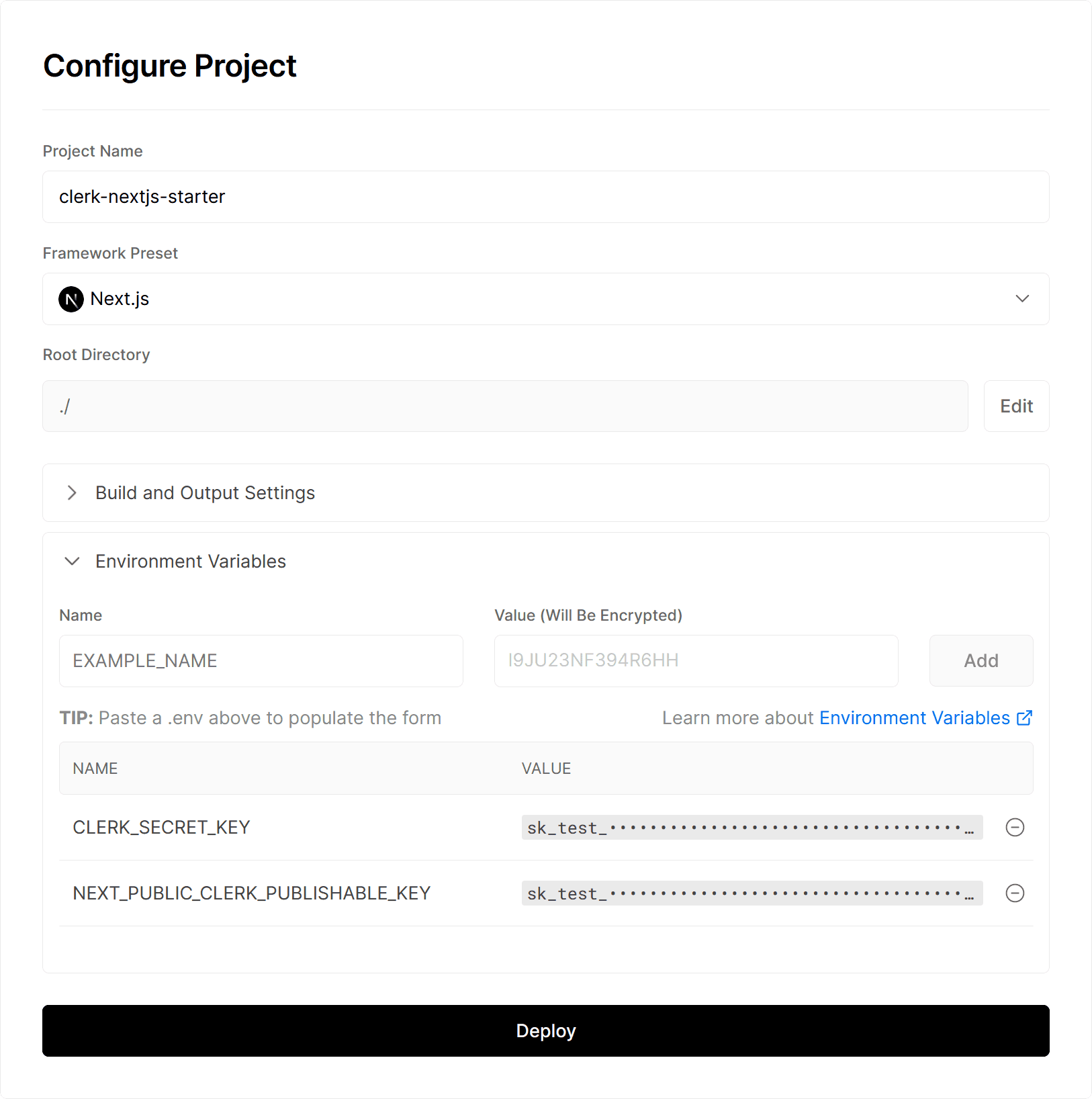Remove the CLERK_SECRET_KEY variable

pos(1015,827)
